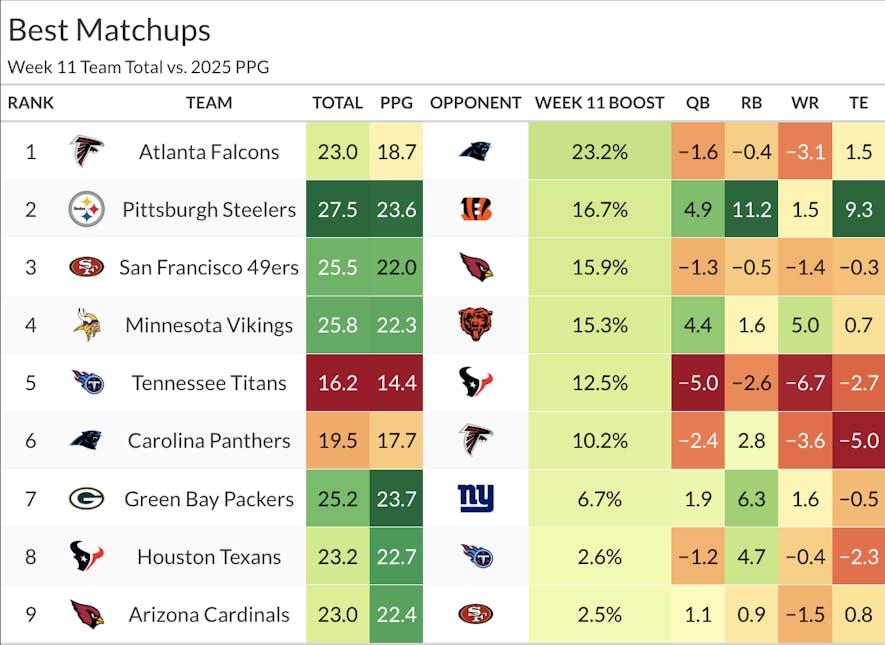Click the Falcons logo in the rank 1 row
This screenshot has height=645, width=885.
pyautogui.click(x=86, y=152)
